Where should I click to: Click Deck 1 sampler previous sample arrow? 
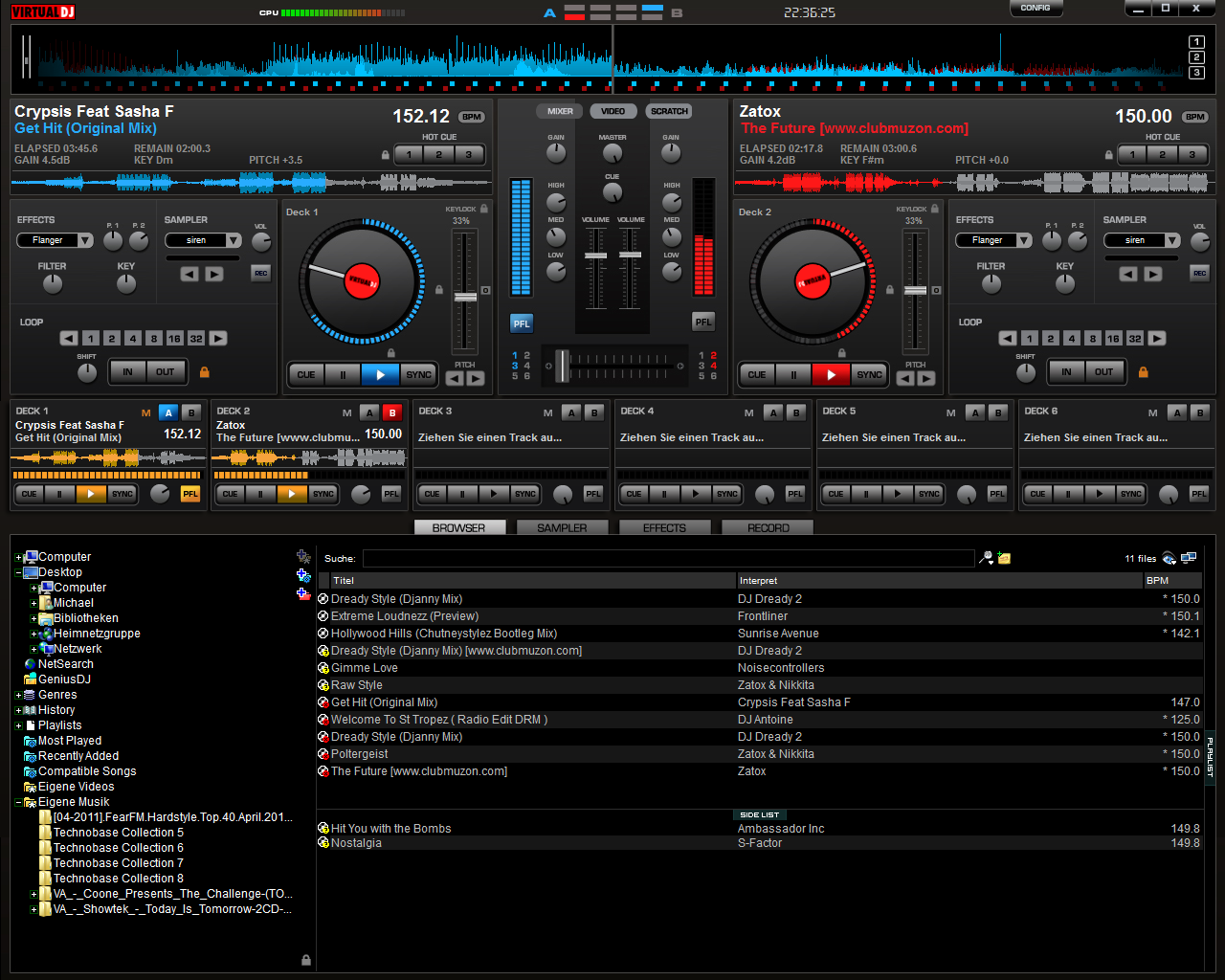coord(189,274)
